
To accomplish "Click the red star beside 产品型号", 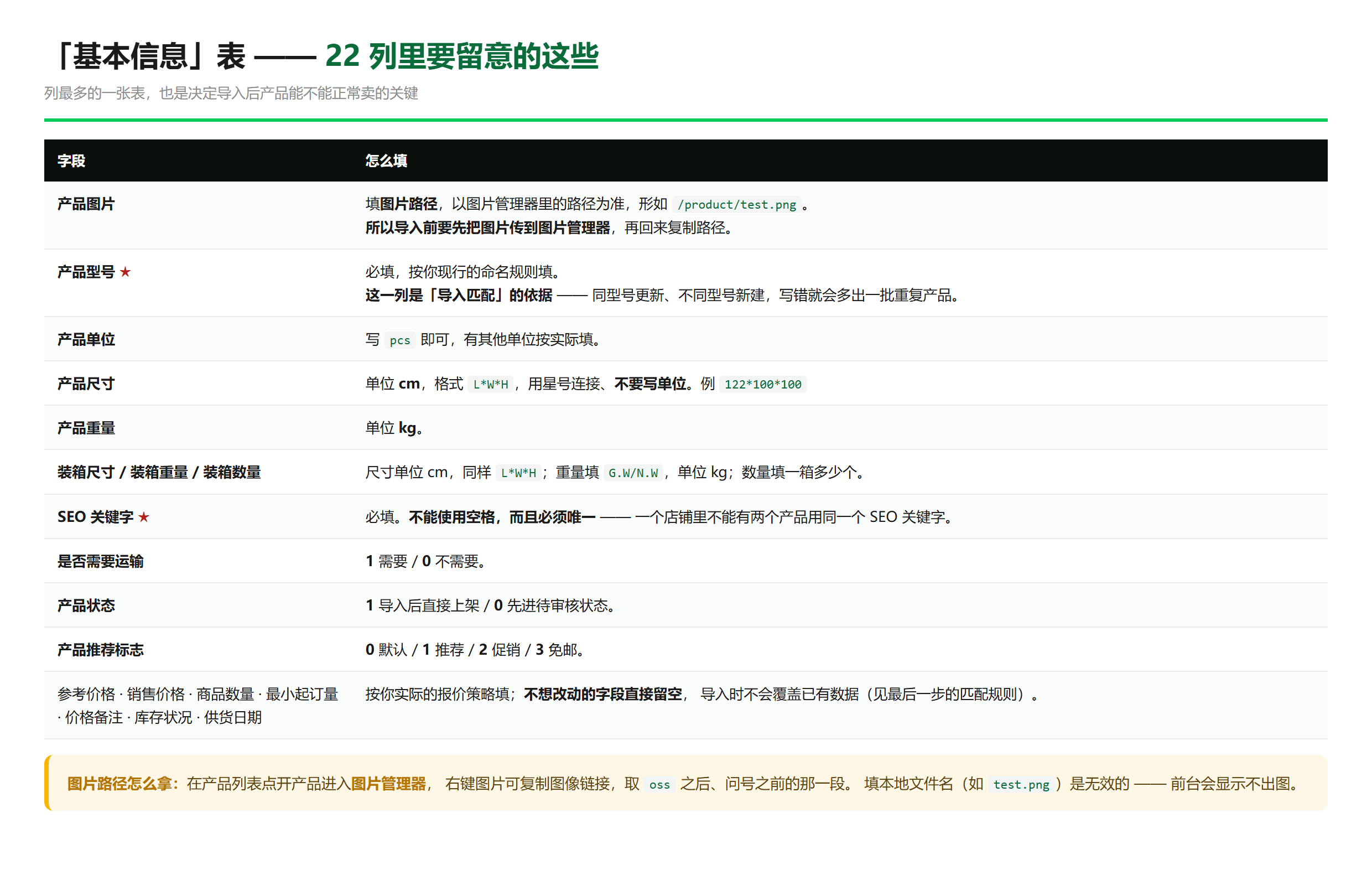I will click(x=126, y=272).
